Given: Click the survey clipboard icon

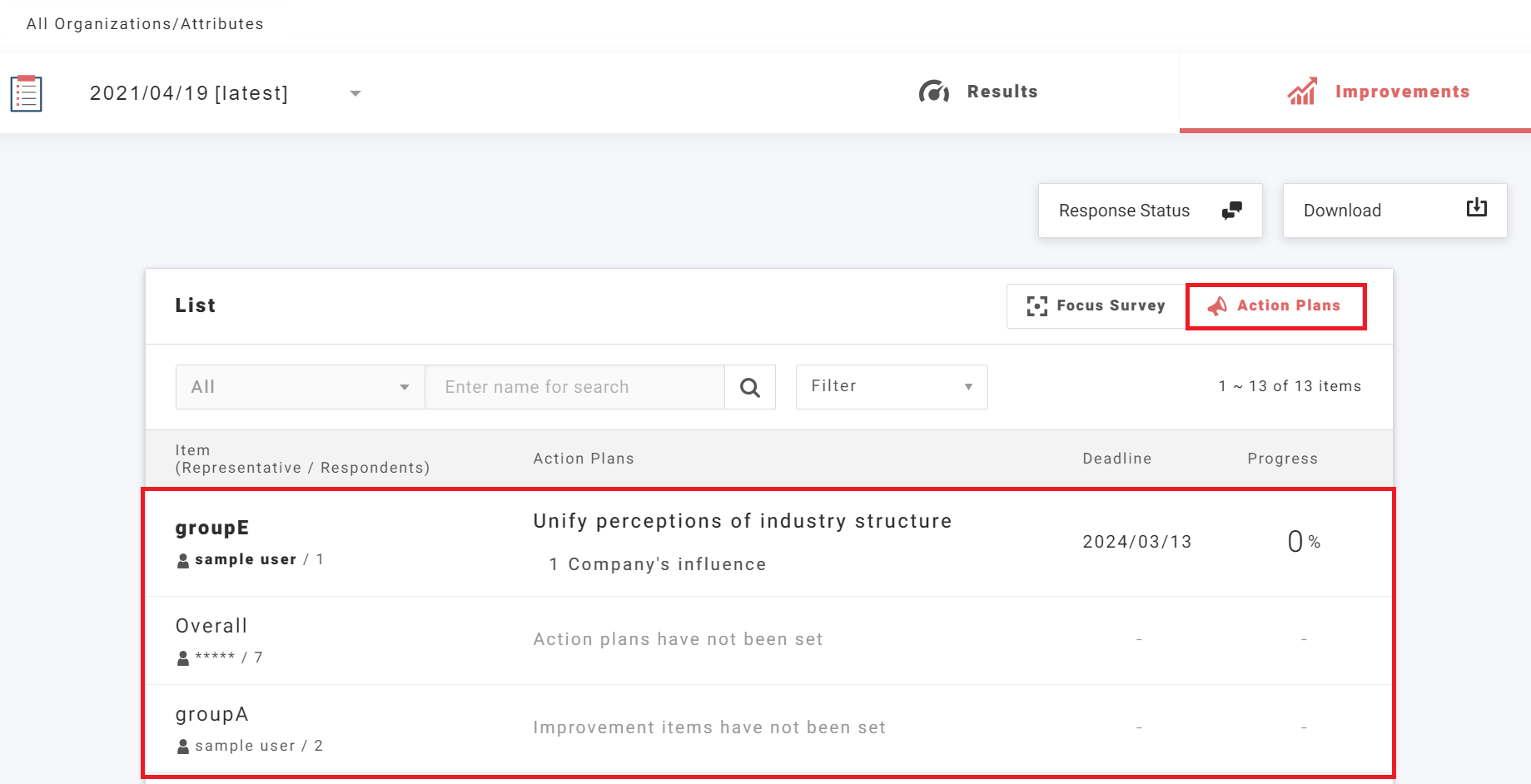Looking at the screenshot, I should coord(26,93).
